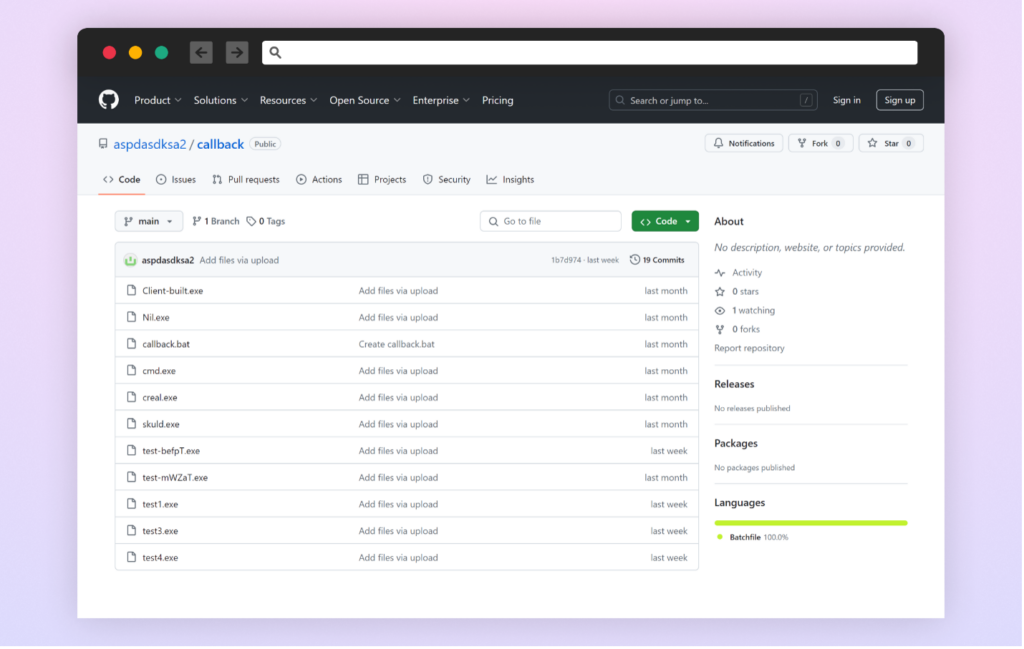Open the 19 Commits history link
The height and width of the screenshot is (649, 1024).
[x=657, y=260]
